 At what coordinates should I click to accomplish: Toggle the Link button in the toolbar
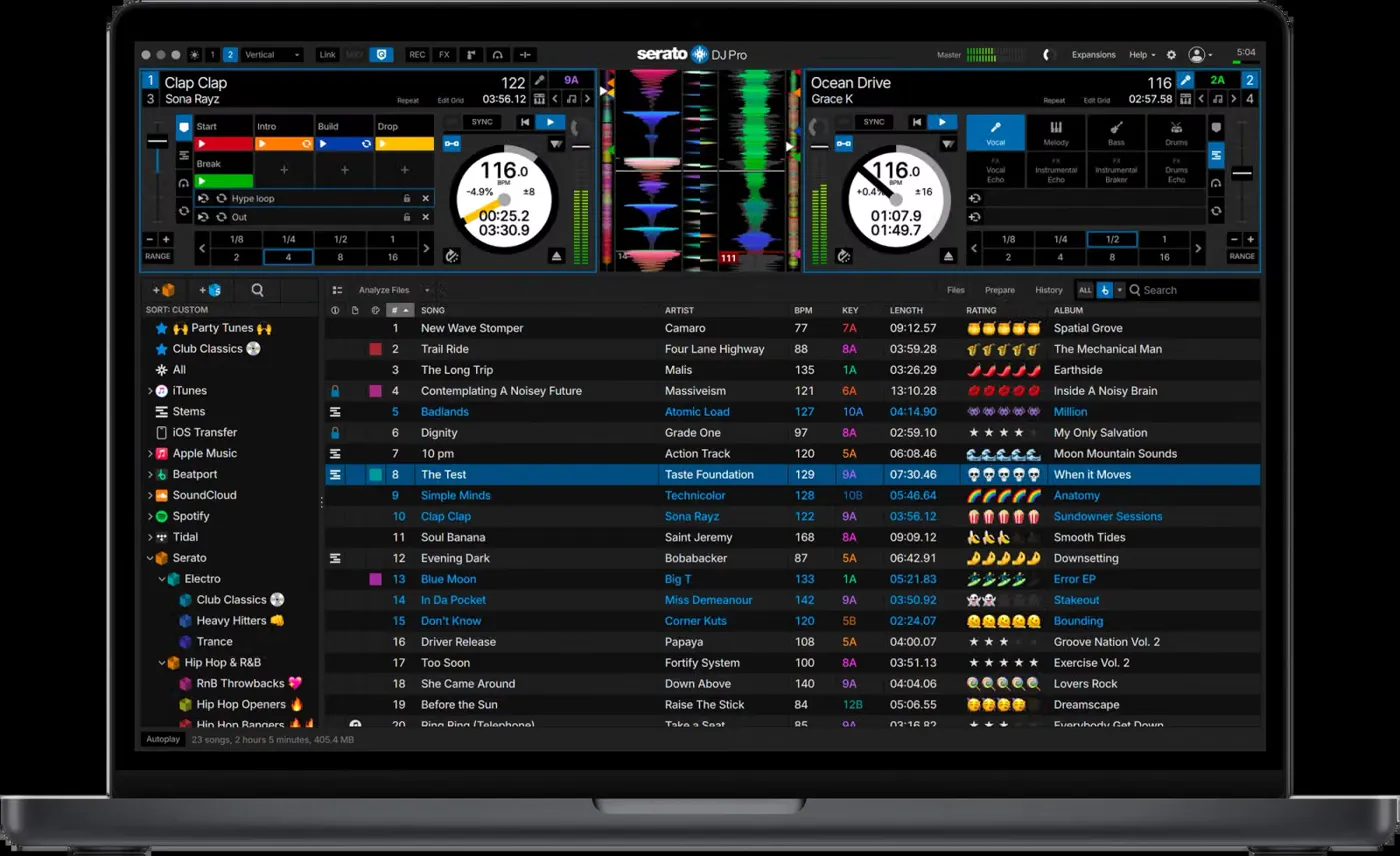[327, 55]
